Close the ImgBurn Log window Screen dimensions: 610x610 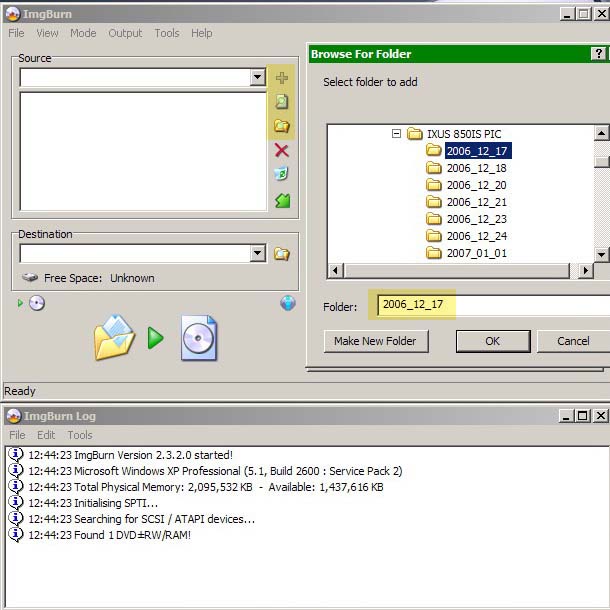(x=601, y=416)
